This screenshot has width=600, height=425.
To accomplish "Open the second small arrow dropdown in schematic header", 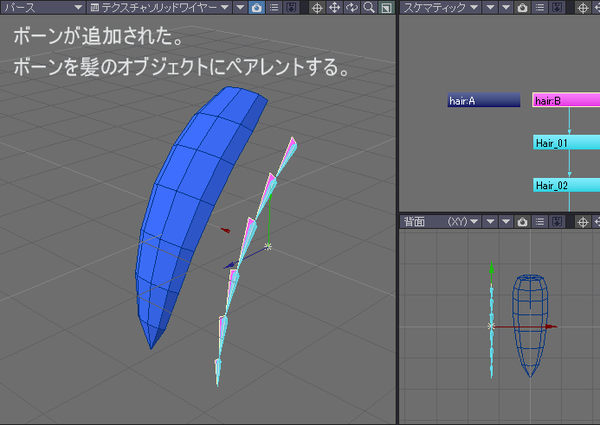I will point(506,7).
